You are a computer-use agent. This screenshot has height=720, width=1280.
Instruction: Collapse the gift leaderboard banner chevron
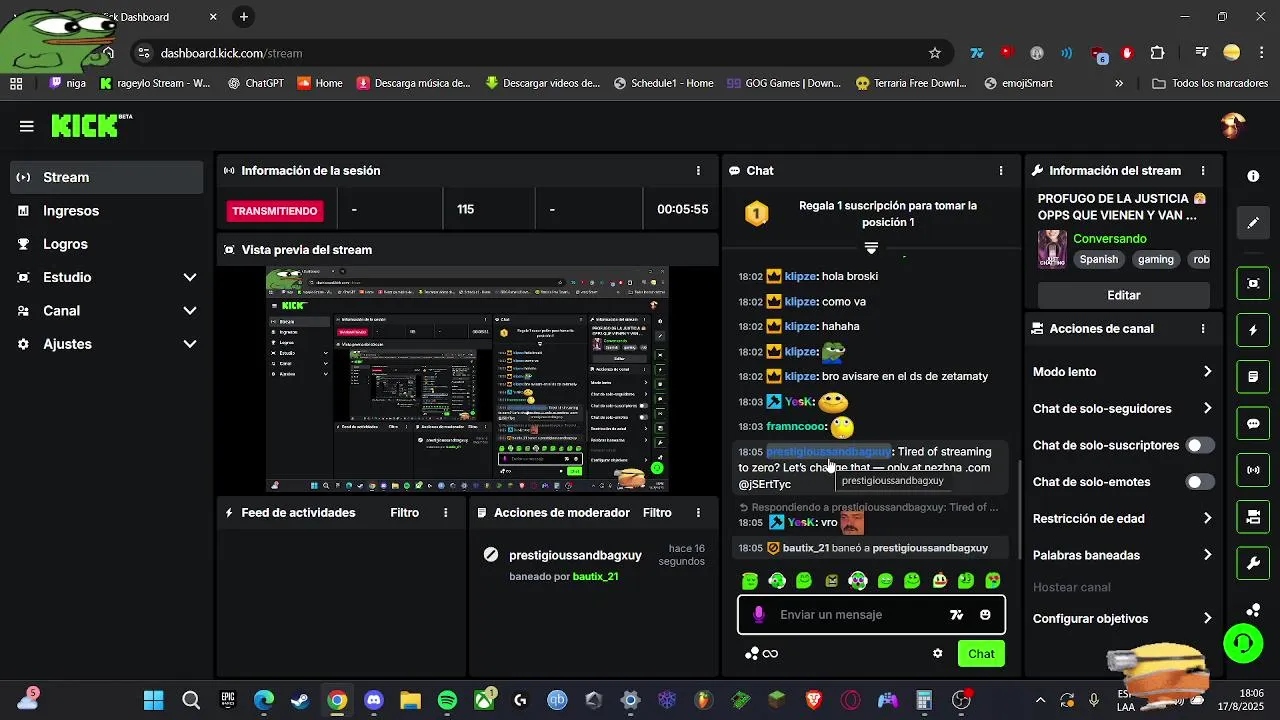point(871,247)
